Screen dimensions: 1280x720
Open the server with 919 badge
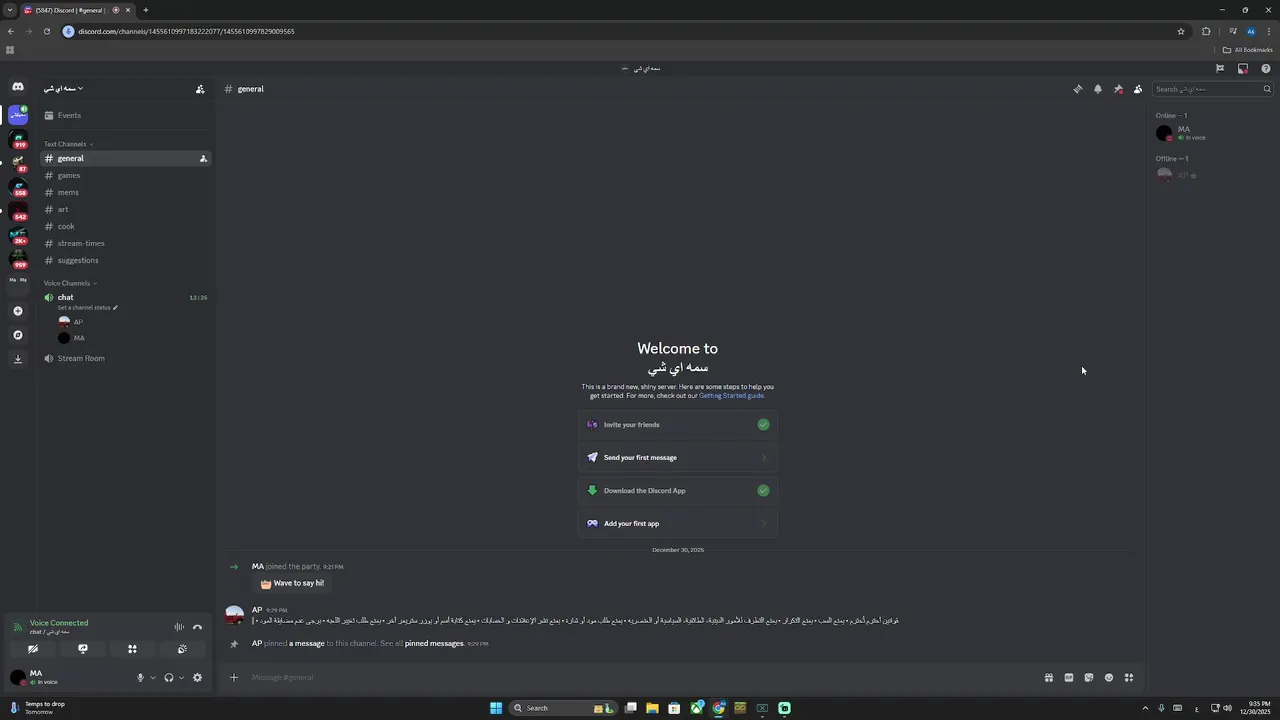pyautogui.click(x=18, y=139)
